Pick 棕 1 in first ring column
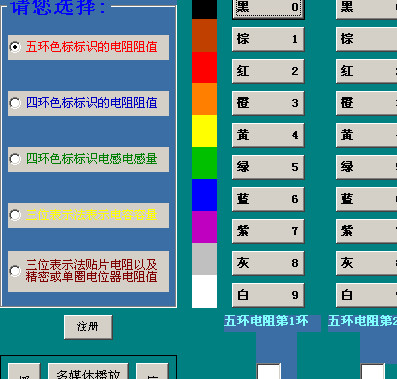The width and height of the screenshot is (397, 379). tap(268, 39)
